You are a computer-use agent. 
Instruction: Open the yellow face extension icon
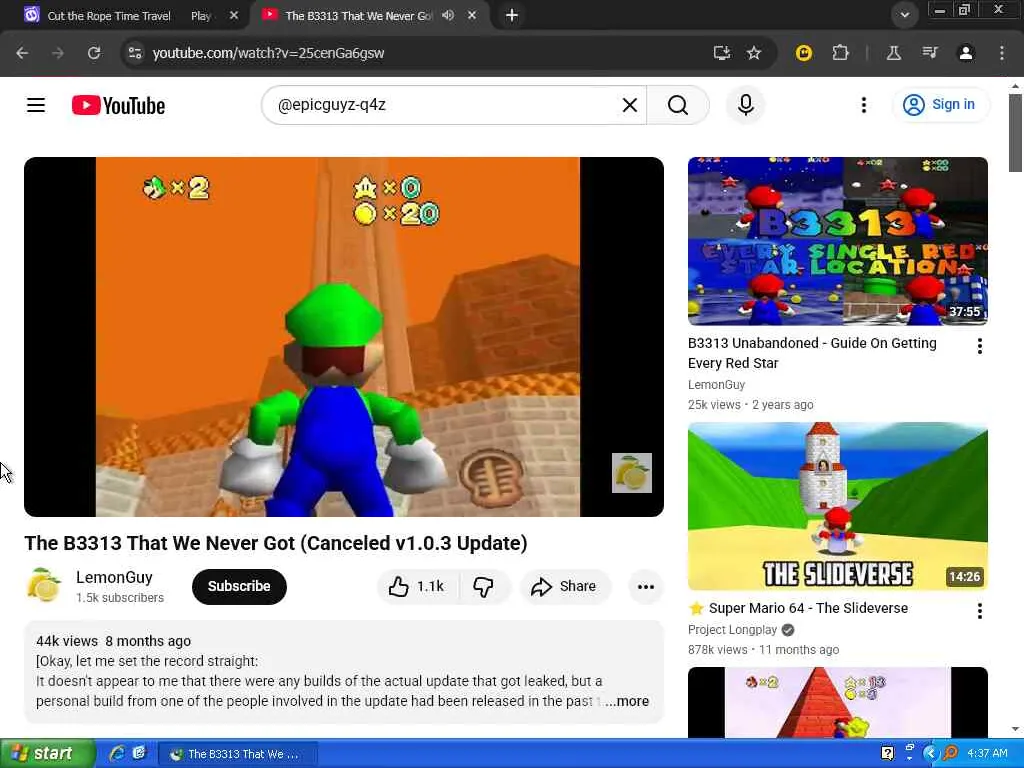[x=803, y=53]
